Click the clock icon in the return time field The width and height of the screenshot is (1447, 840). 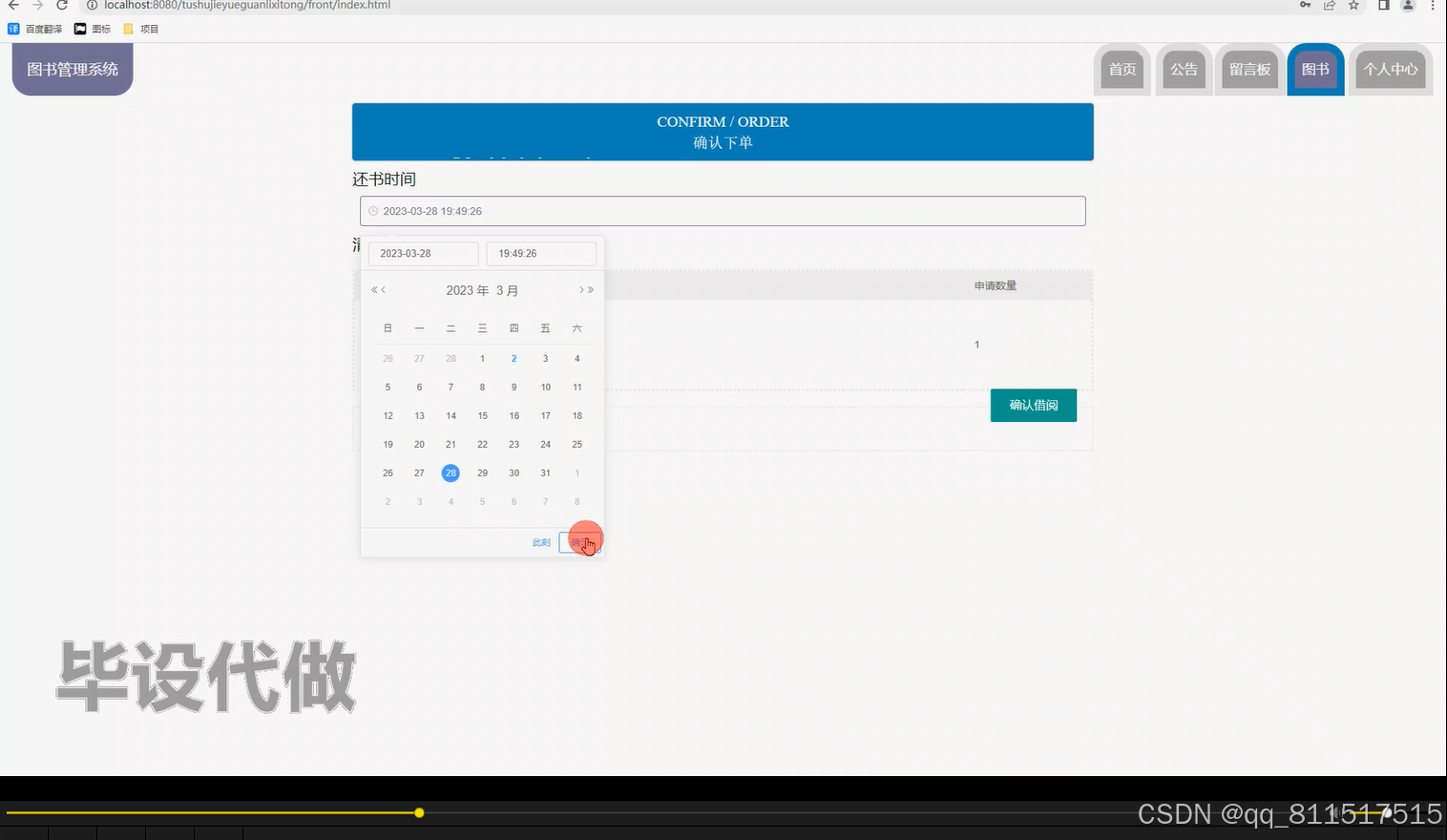(373, 211)
